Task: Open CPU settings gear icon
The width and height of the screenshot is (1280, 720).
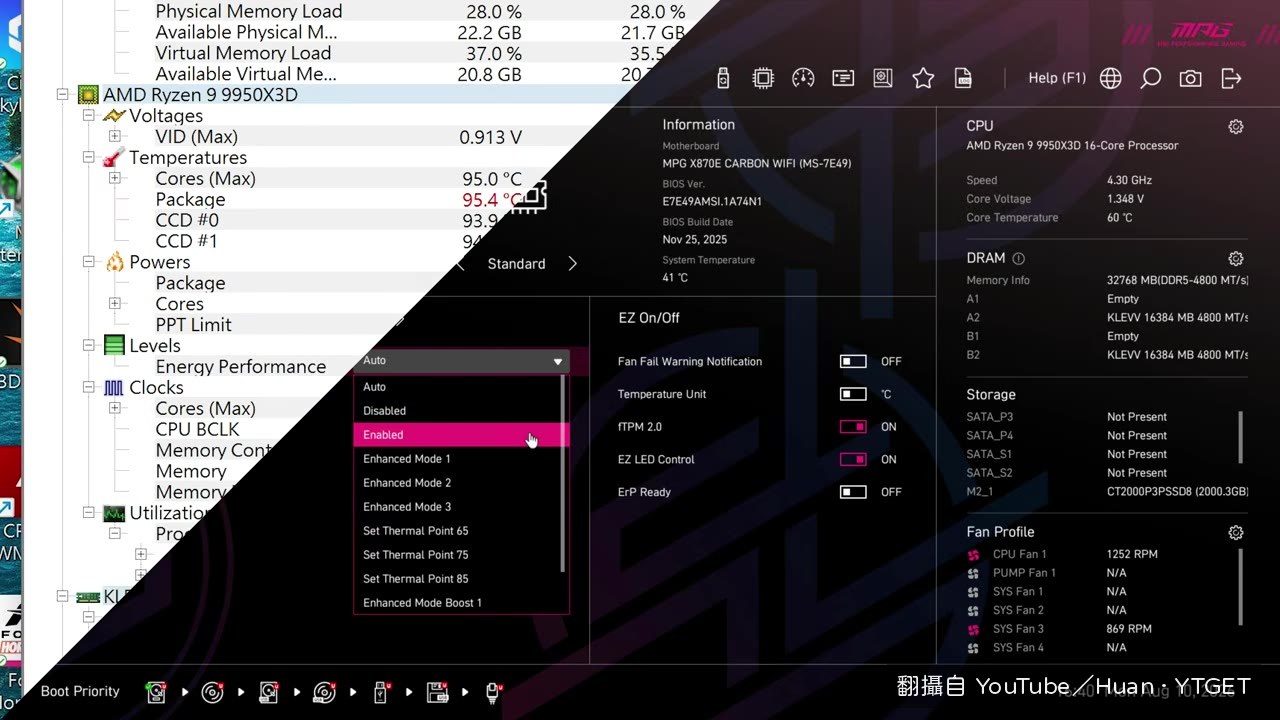Action: click(1236, 127)
